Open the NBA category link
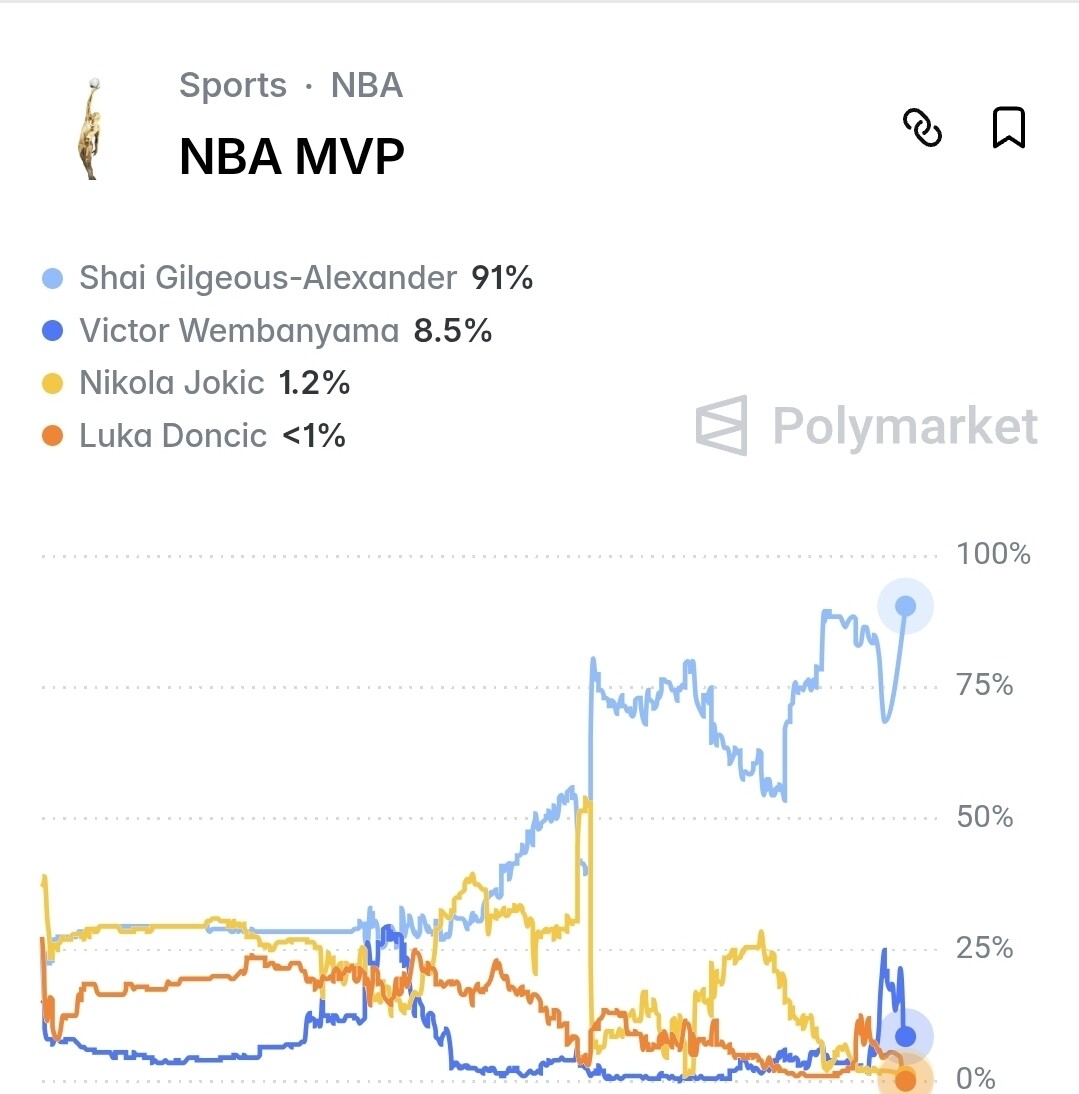The width and height of the screenshot is (1079, 1094). click(x=367, y=86)
